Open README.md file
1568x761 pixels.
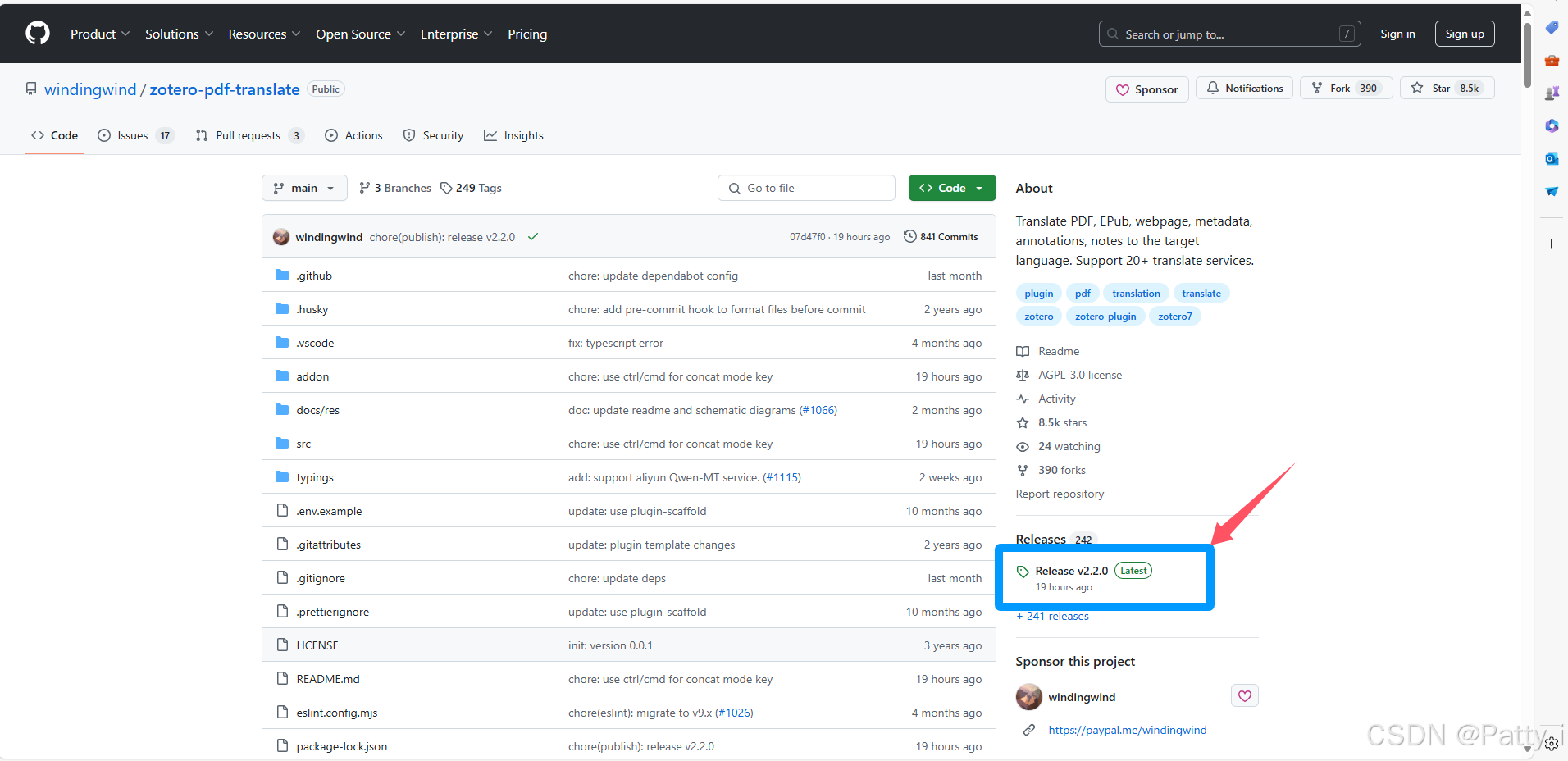pyautogui.click(x=328, y=679)
